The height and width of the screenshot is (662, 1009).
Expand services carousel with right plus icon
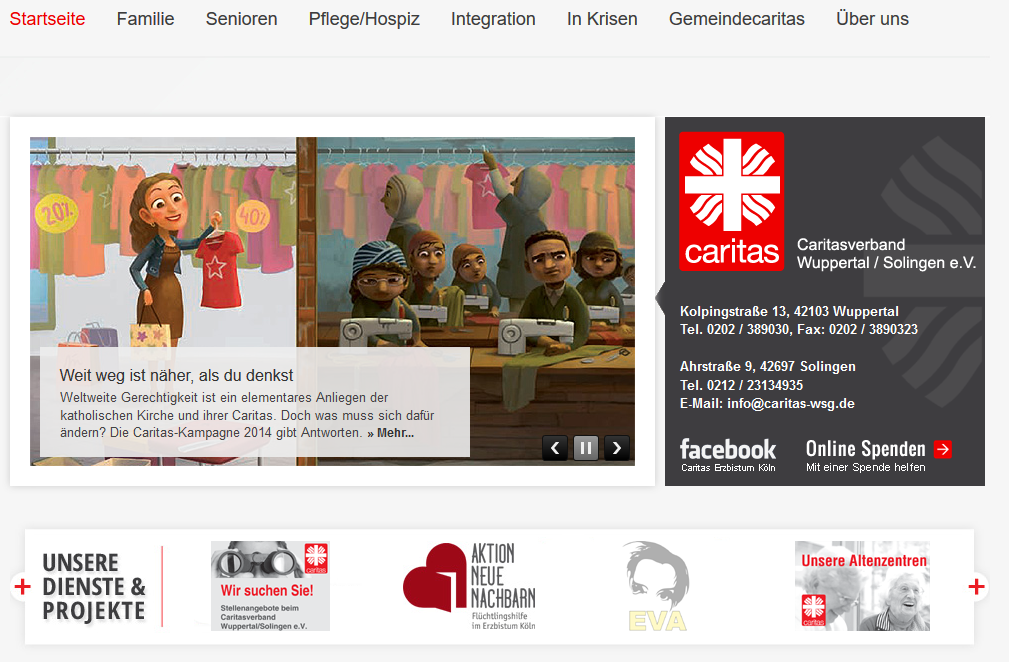tap(976, 586)
